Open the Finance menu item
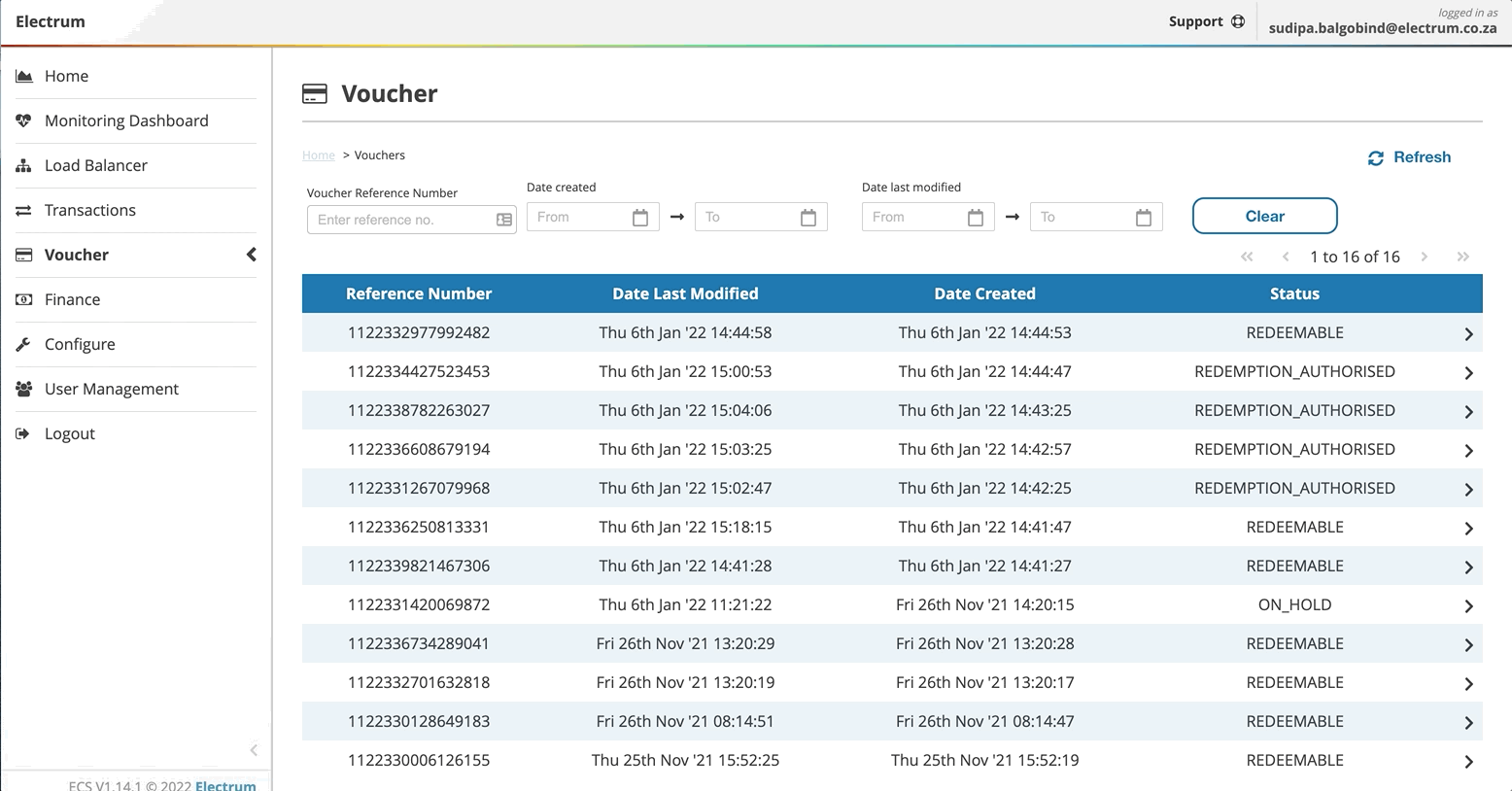1512x791 pixels. tap(72, 299)
